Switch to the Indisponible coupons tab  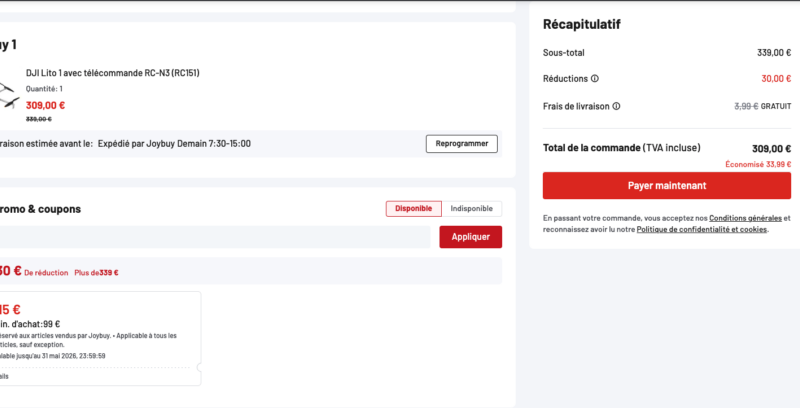471,209
